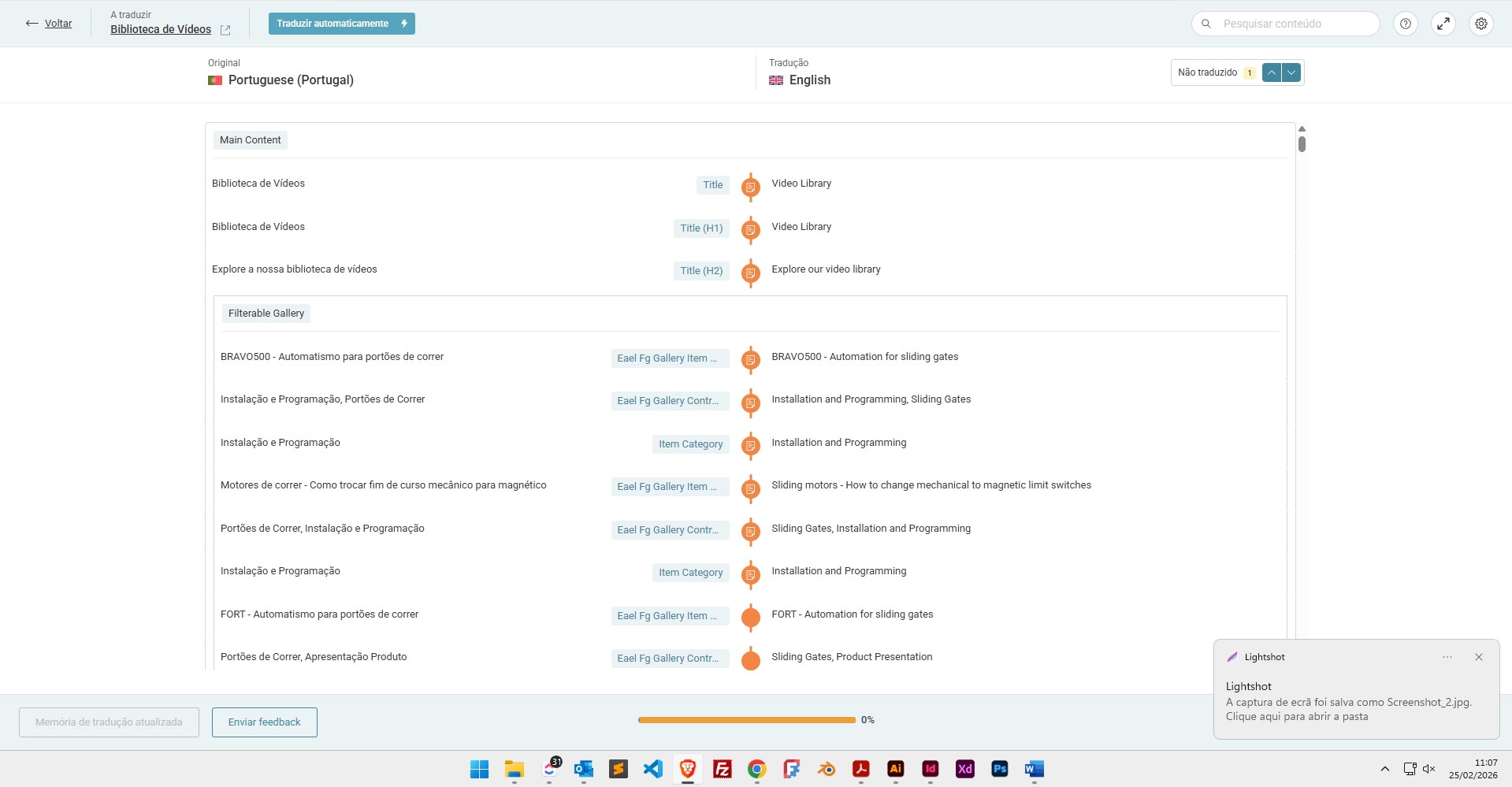Click the Main Content section label

(251, 140)
